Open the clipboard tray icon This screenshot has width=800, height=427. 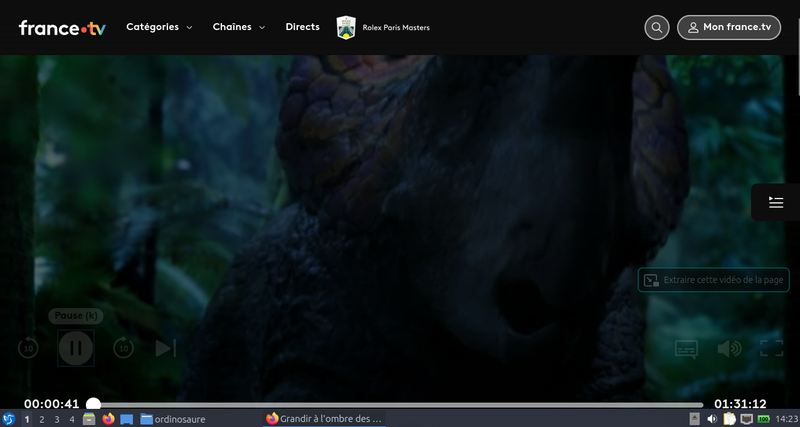[x=729, y=419]
